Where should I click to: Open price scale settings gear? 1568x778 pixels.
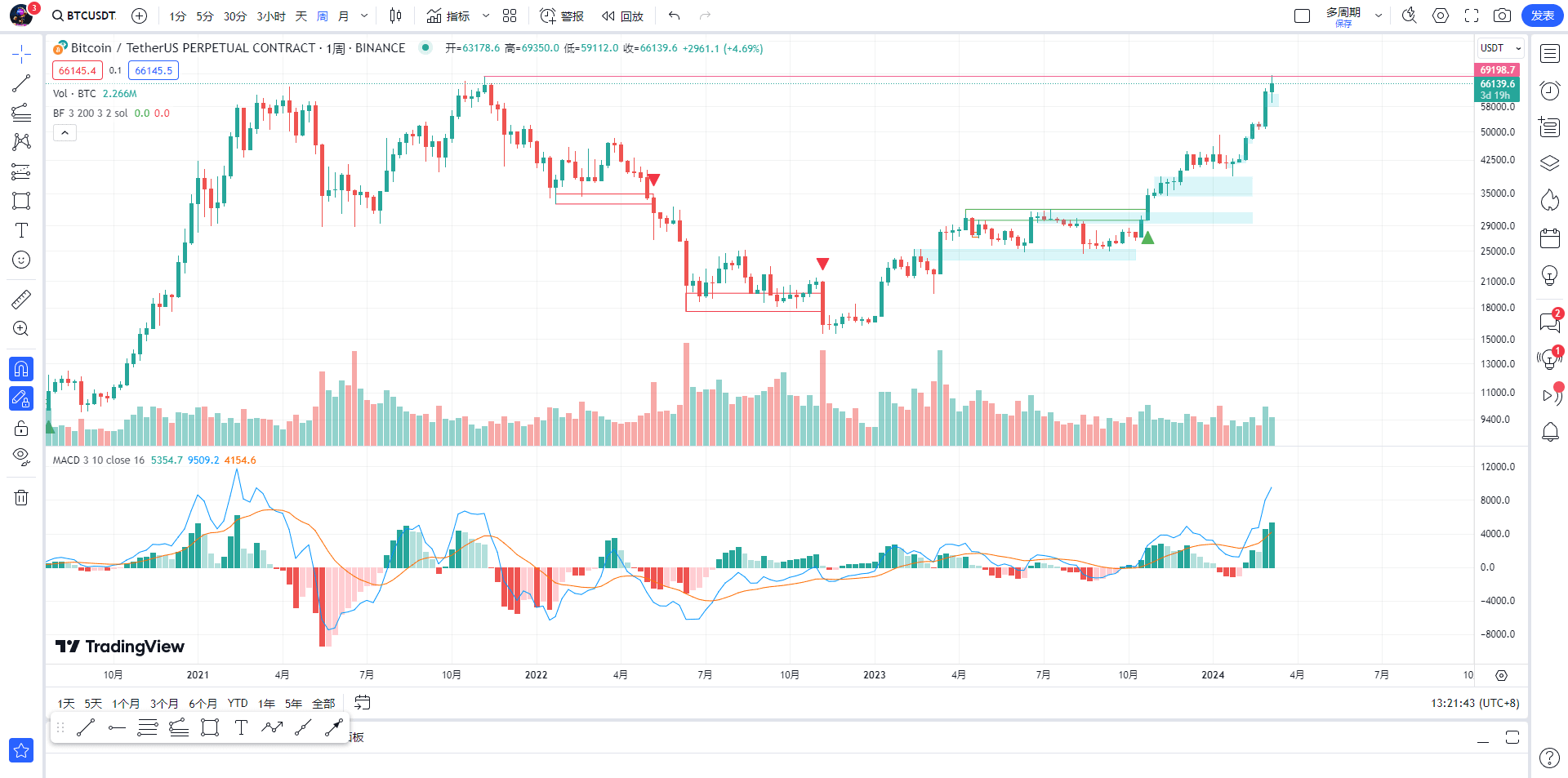(1501, 675)
